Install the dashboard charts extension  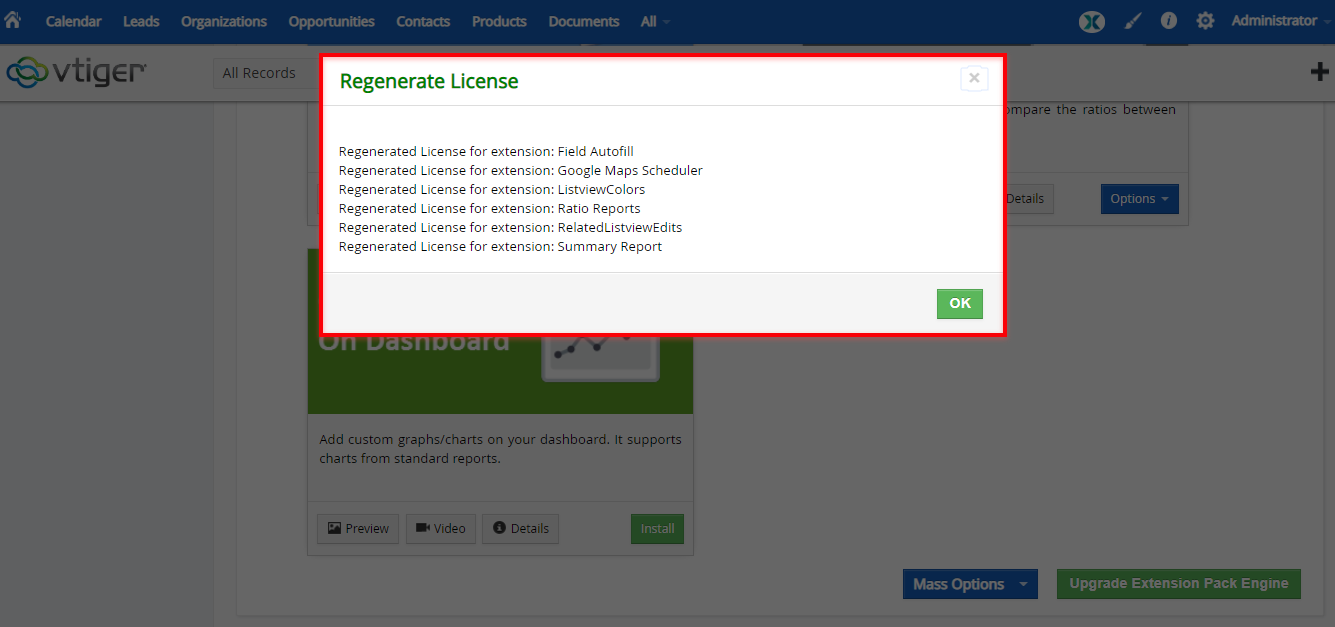click(x=657, y=529)
